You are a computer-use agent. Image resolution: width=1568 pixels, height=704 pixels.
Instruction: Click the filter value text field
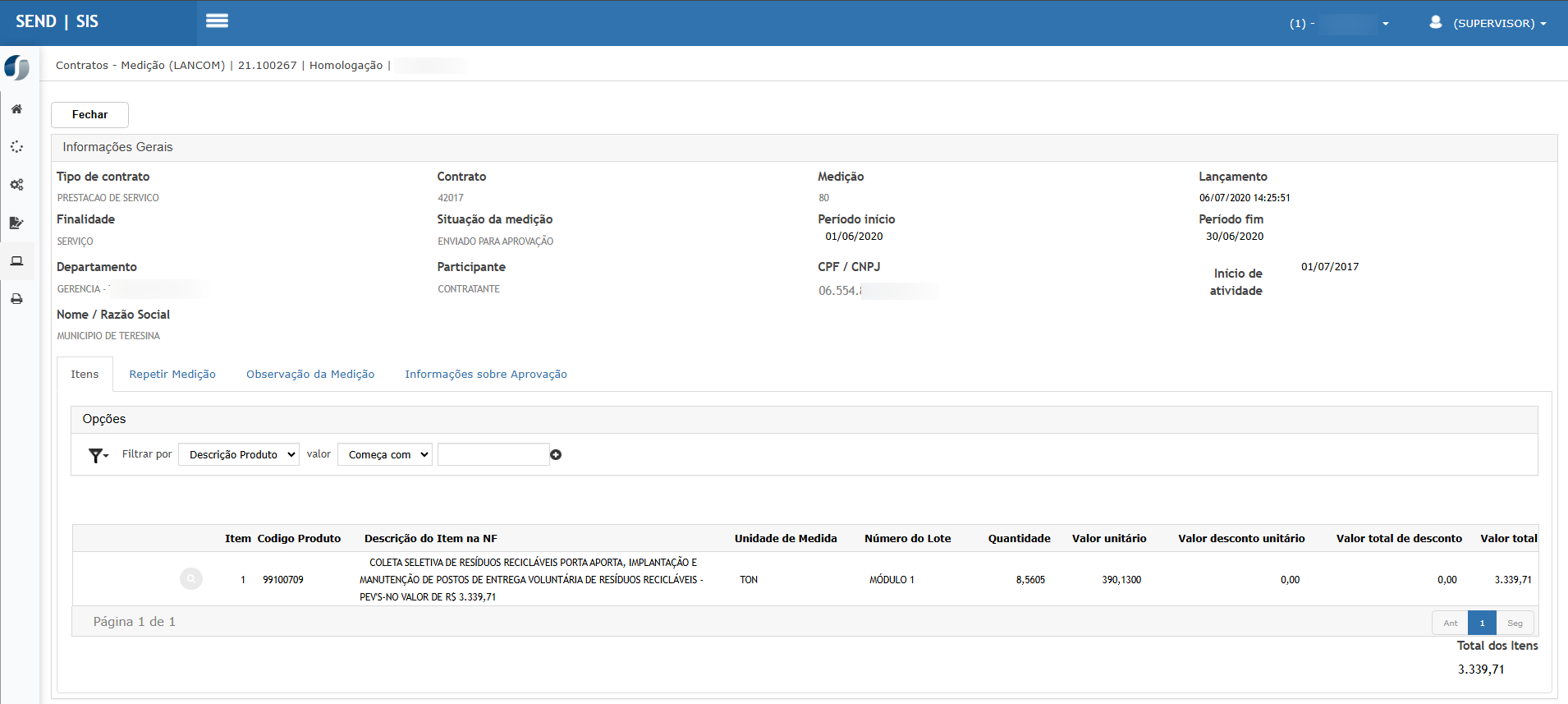tap(493, 454)
